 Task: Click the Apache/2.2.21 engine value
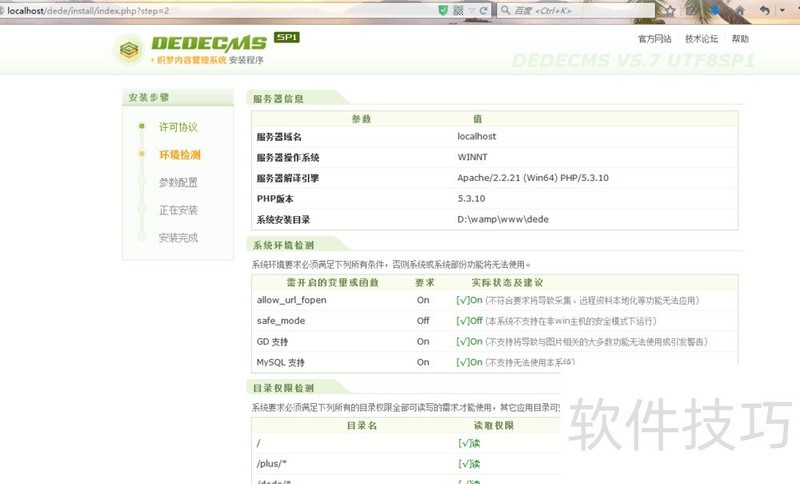pos(533,177)
